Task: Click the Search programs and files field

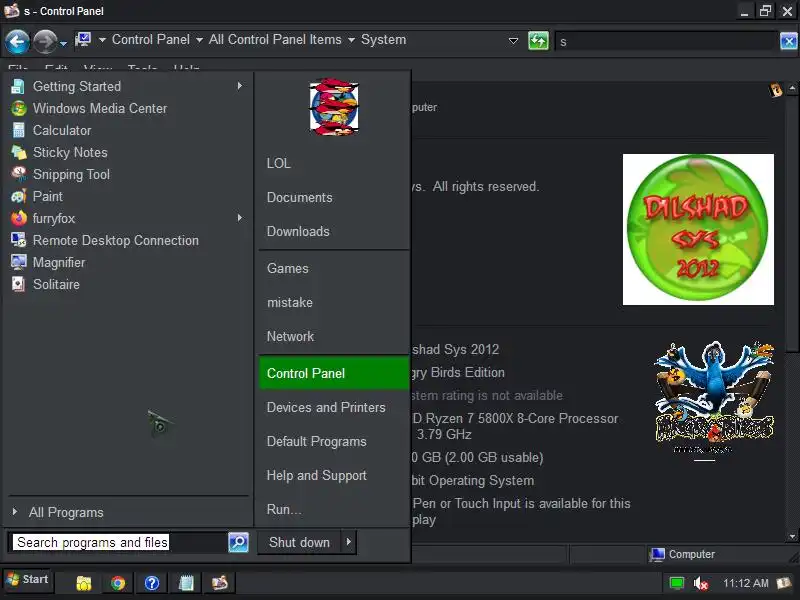Action: pos(118,542)
